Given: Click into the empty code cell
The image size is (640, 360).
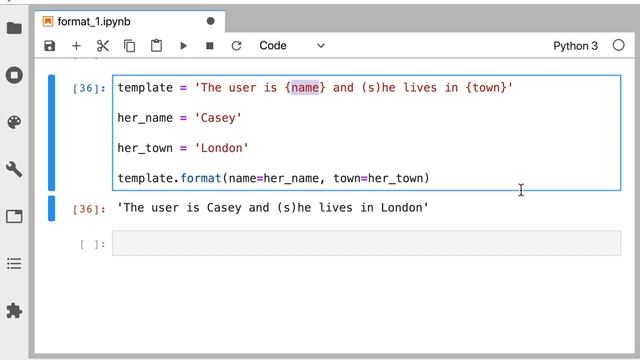Looking at the screenshot, I should 367,243.
